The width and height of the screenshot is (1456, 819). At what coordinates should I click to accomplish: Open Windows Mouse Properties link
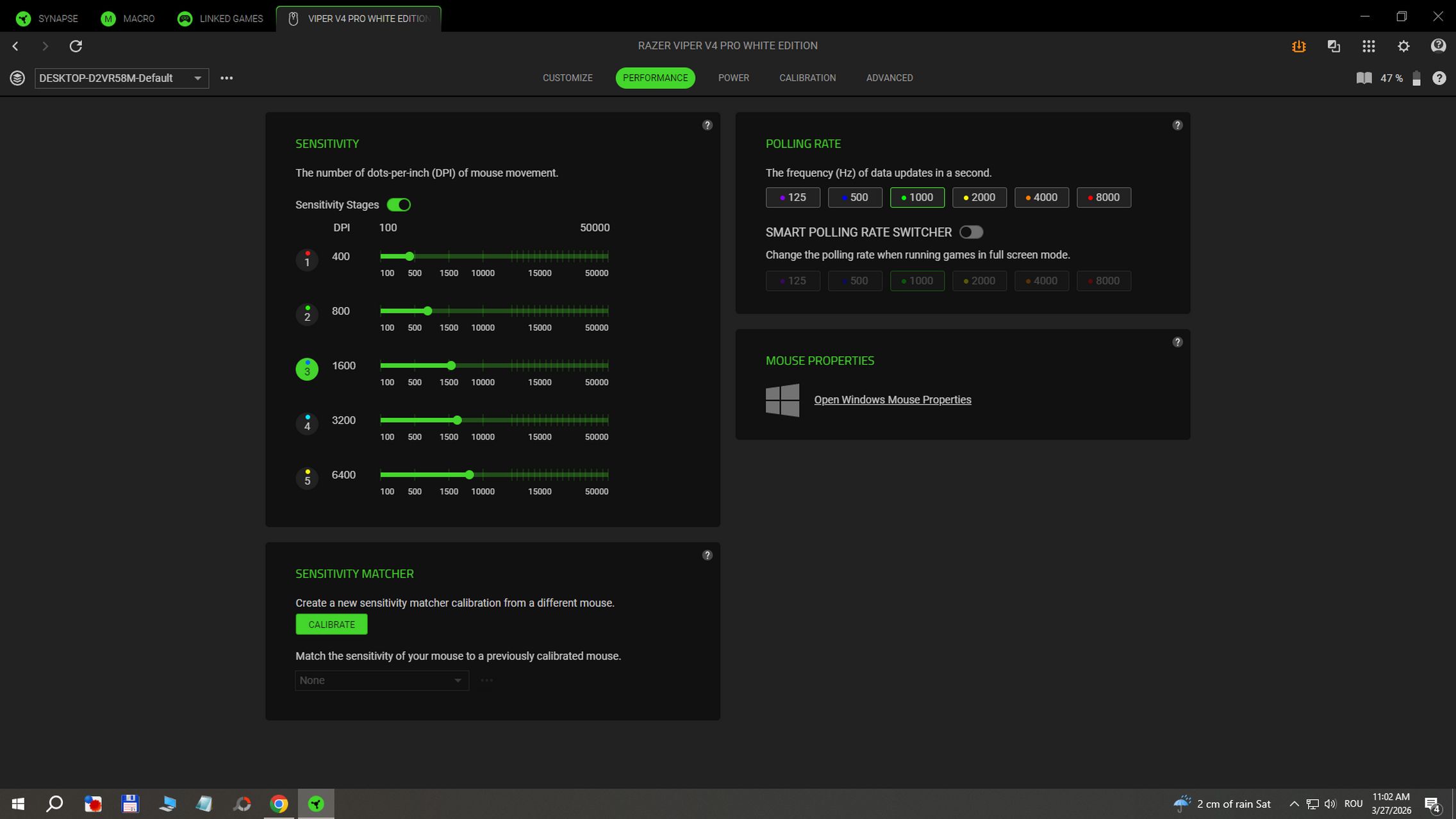click(x=892, y=400)
